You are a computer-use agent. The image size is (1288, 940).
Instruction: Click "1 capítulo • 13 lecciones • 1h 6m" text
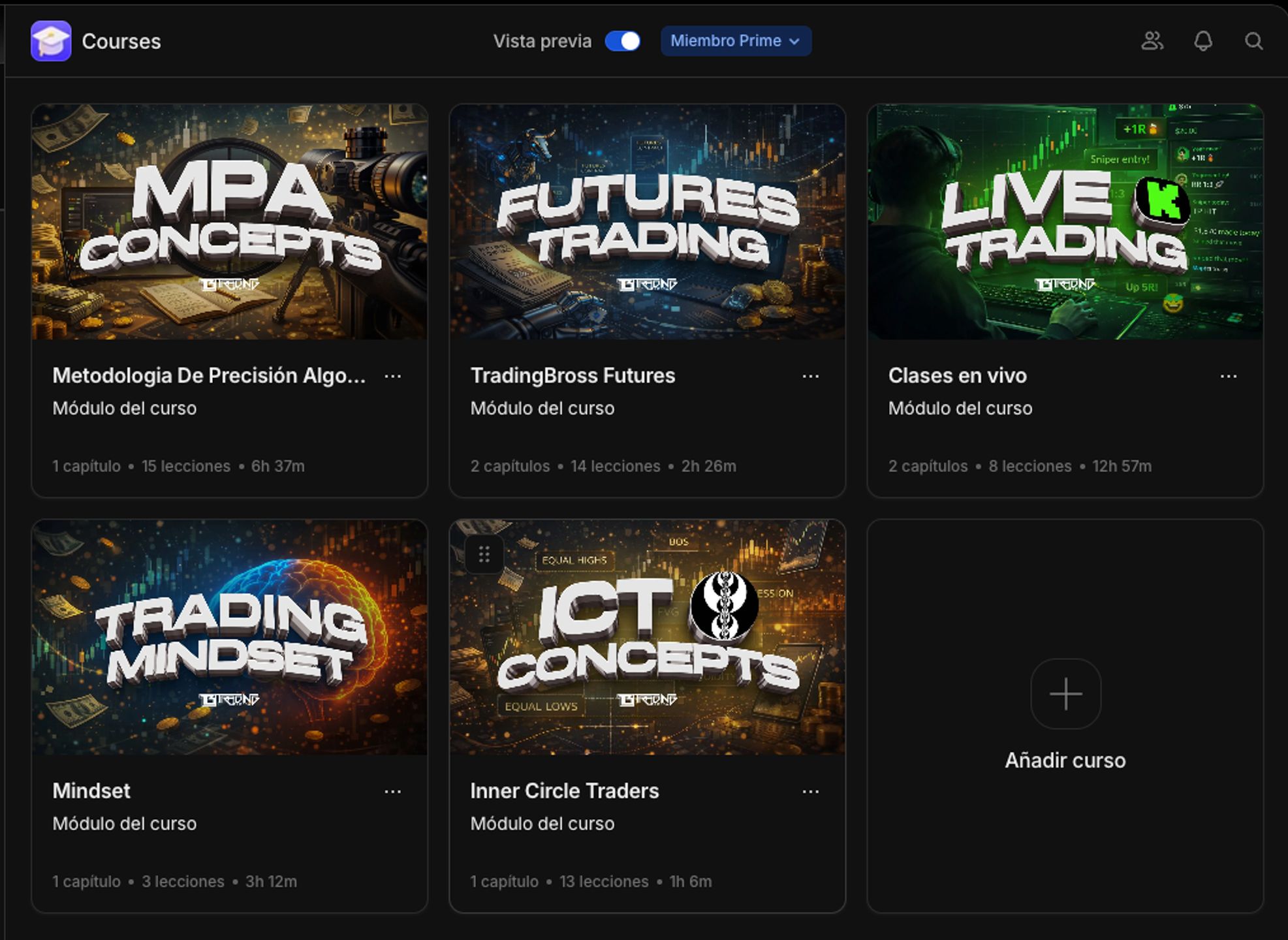[x=591, y=881]
